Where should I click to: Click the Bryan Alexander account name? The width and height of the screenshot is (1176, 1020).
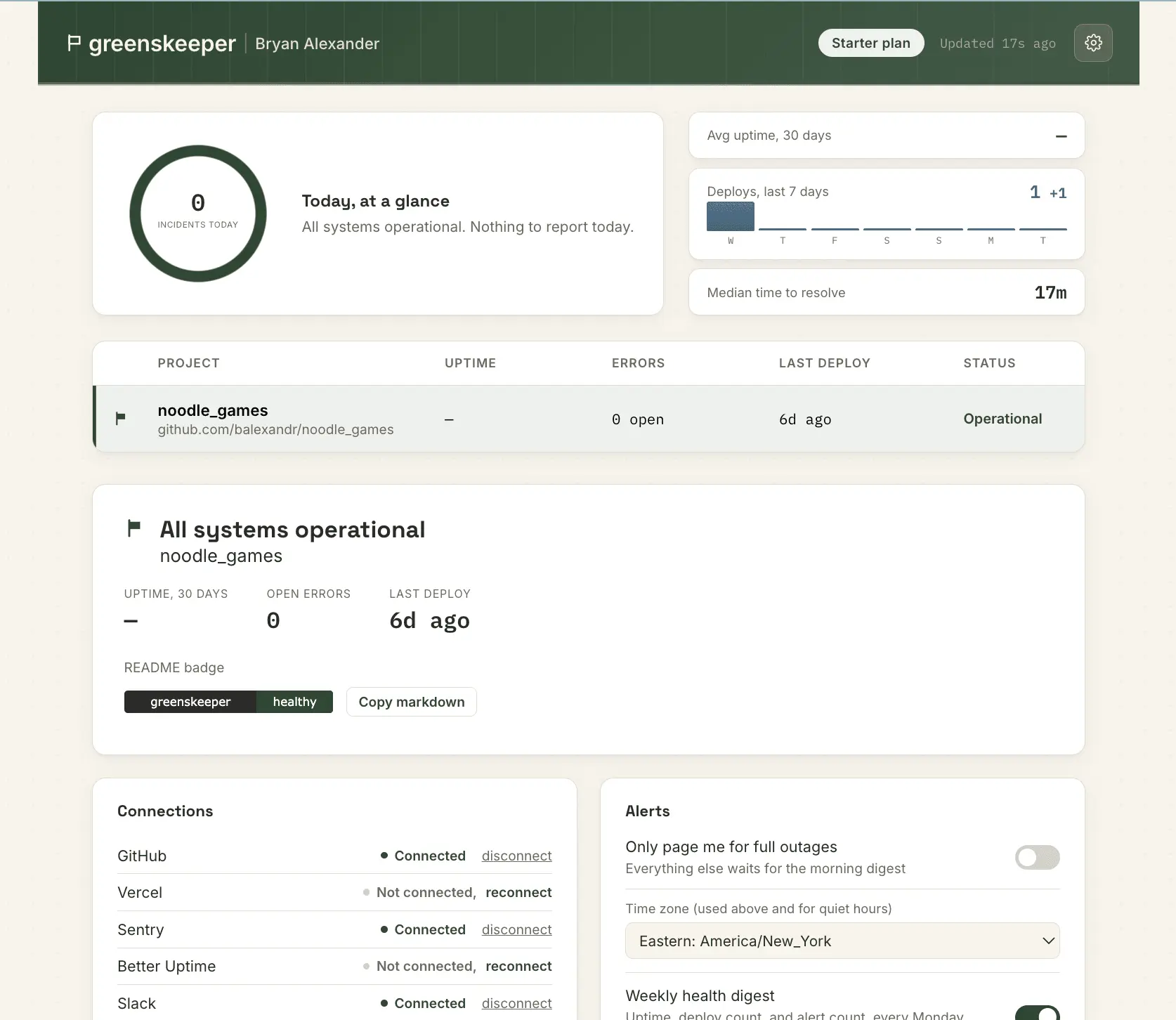[317, 44]
